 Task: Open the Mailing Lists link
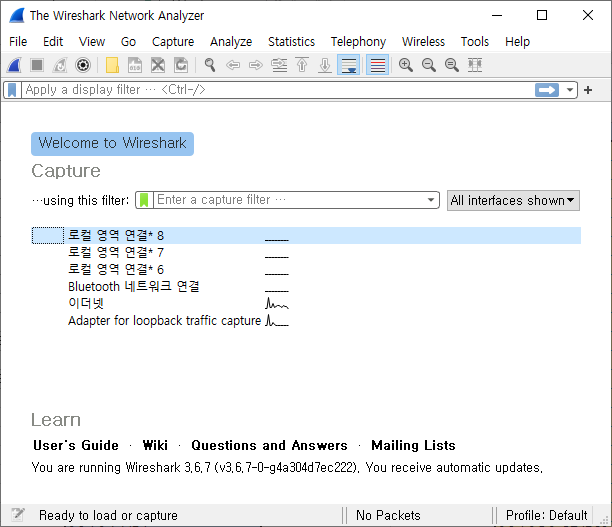coord(413,445)
